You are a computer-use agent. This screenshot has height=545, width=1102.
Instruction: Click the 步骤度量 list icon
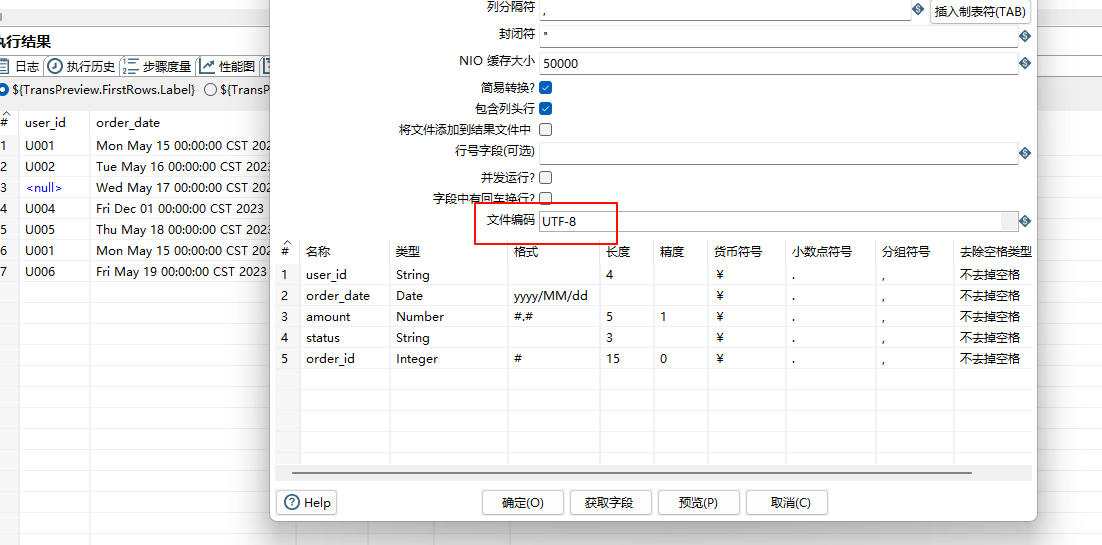pyautogui.click(x=130, y=67)
